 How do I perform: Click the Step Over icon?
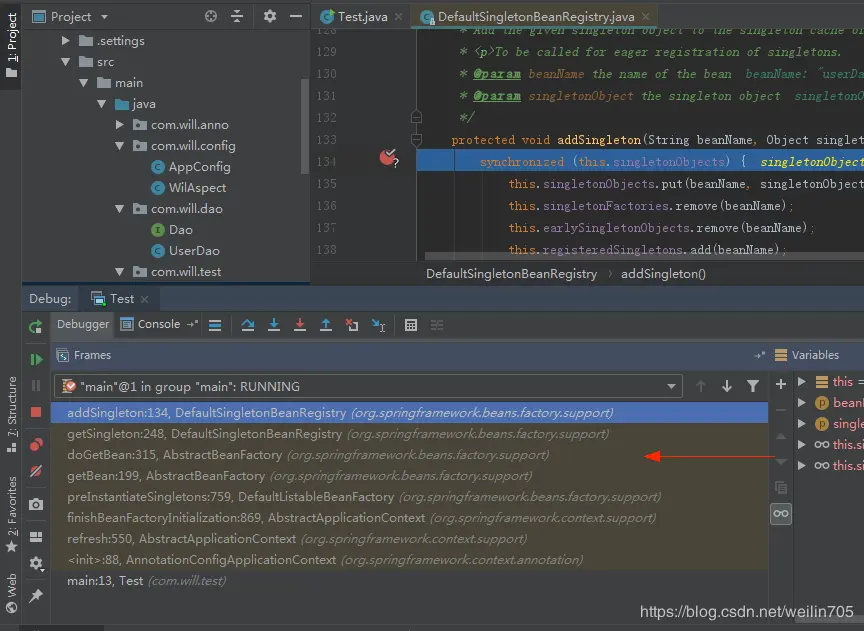click(x=248, y=325)
